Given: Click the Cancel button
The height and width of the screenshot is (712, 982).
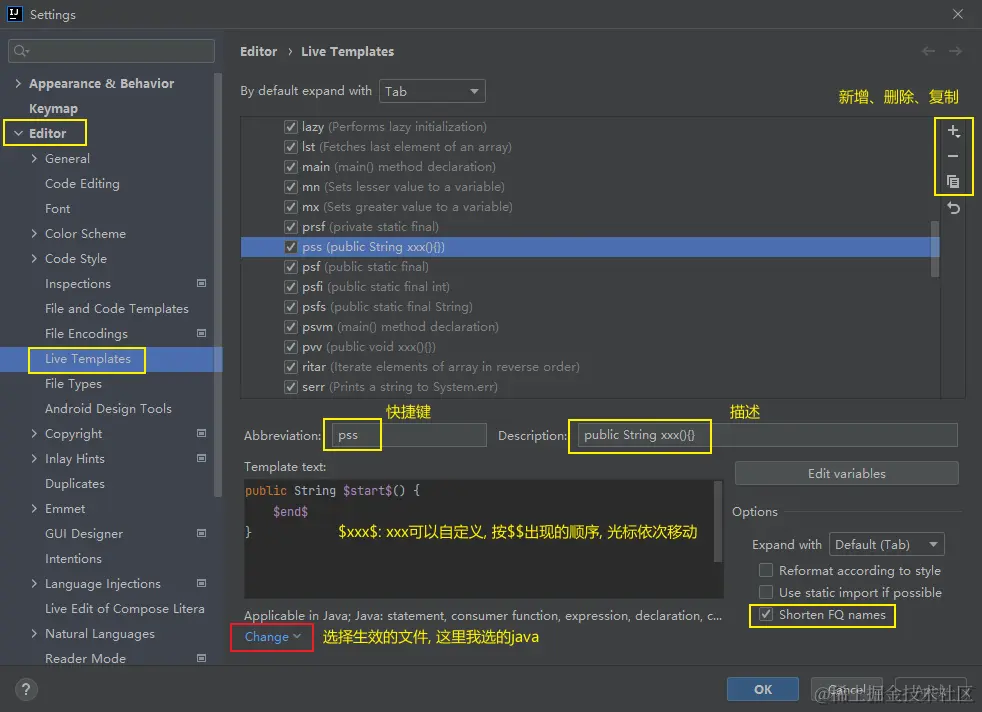Looking at the screenshot, I should click(847, 689).
